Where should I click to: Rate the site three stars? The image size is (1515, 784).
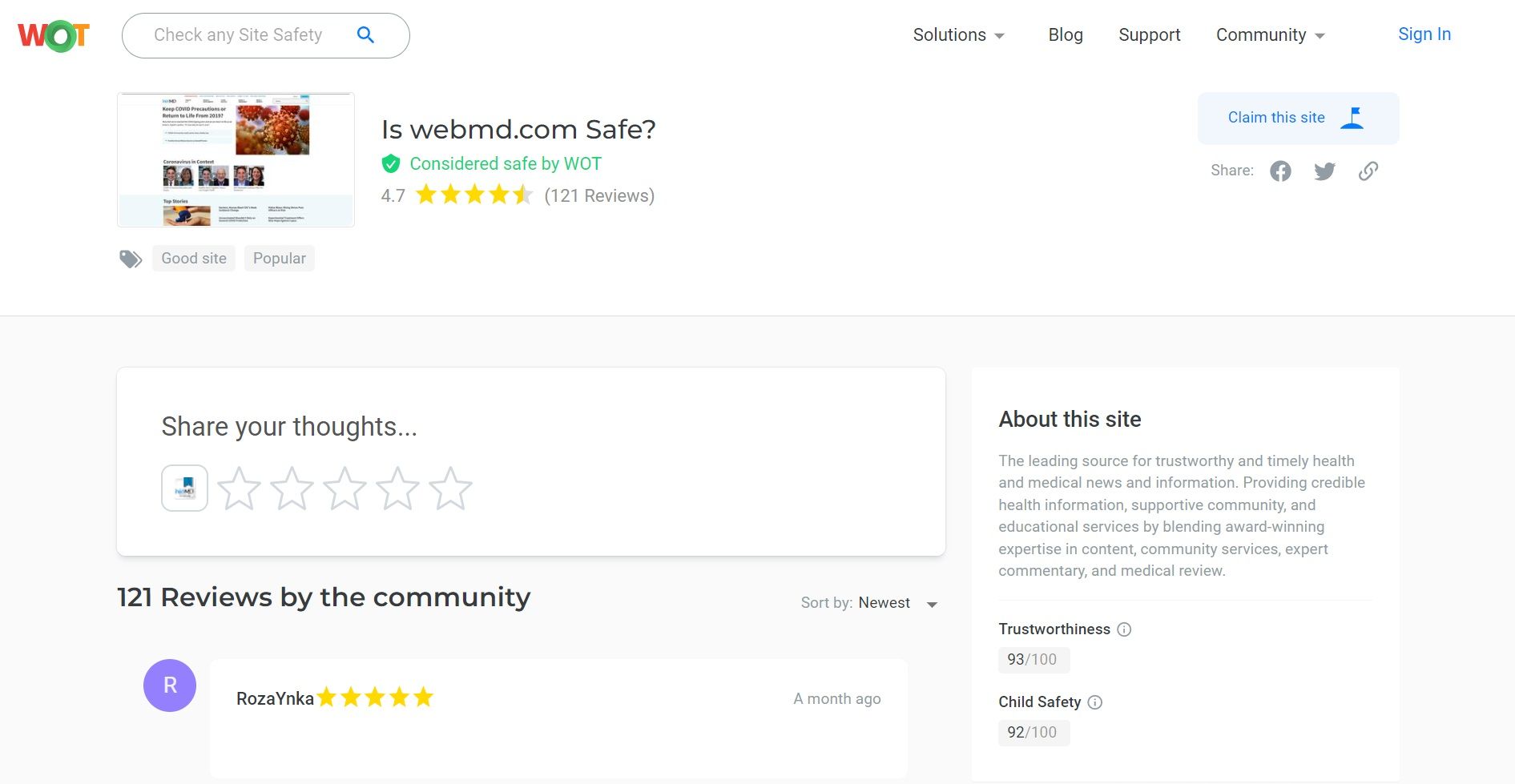pos(345,488)
